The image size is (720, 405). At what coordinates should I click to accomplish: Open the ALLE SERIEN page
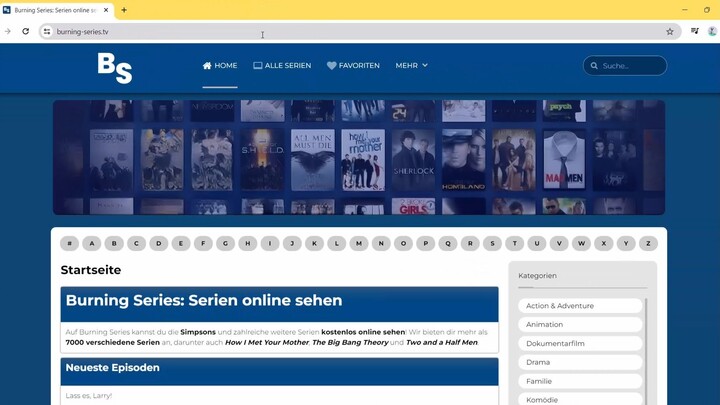point(282,66)
